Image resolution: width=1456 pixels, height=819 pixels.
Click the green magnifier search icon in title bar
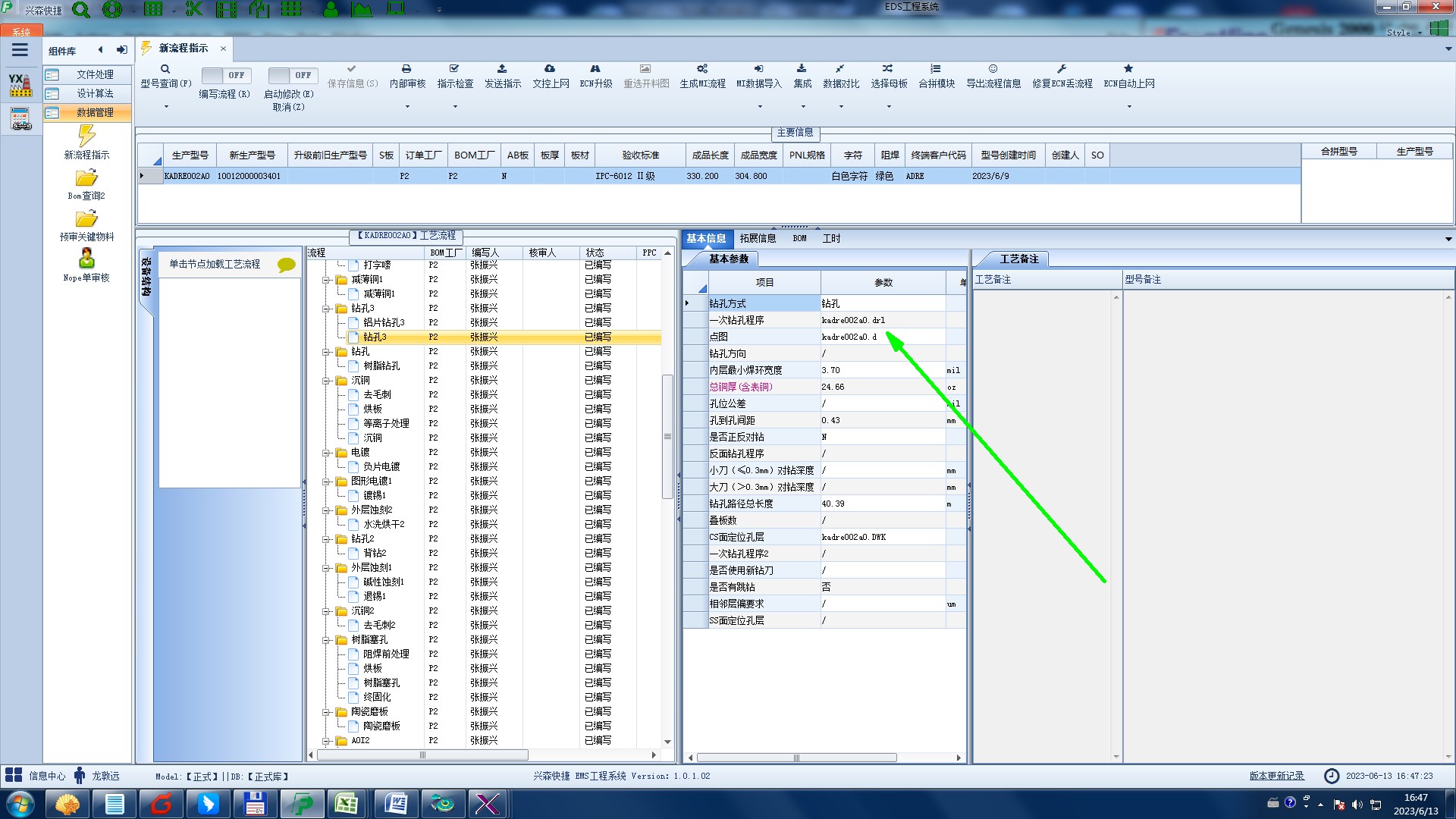click(x=80, y=10)
